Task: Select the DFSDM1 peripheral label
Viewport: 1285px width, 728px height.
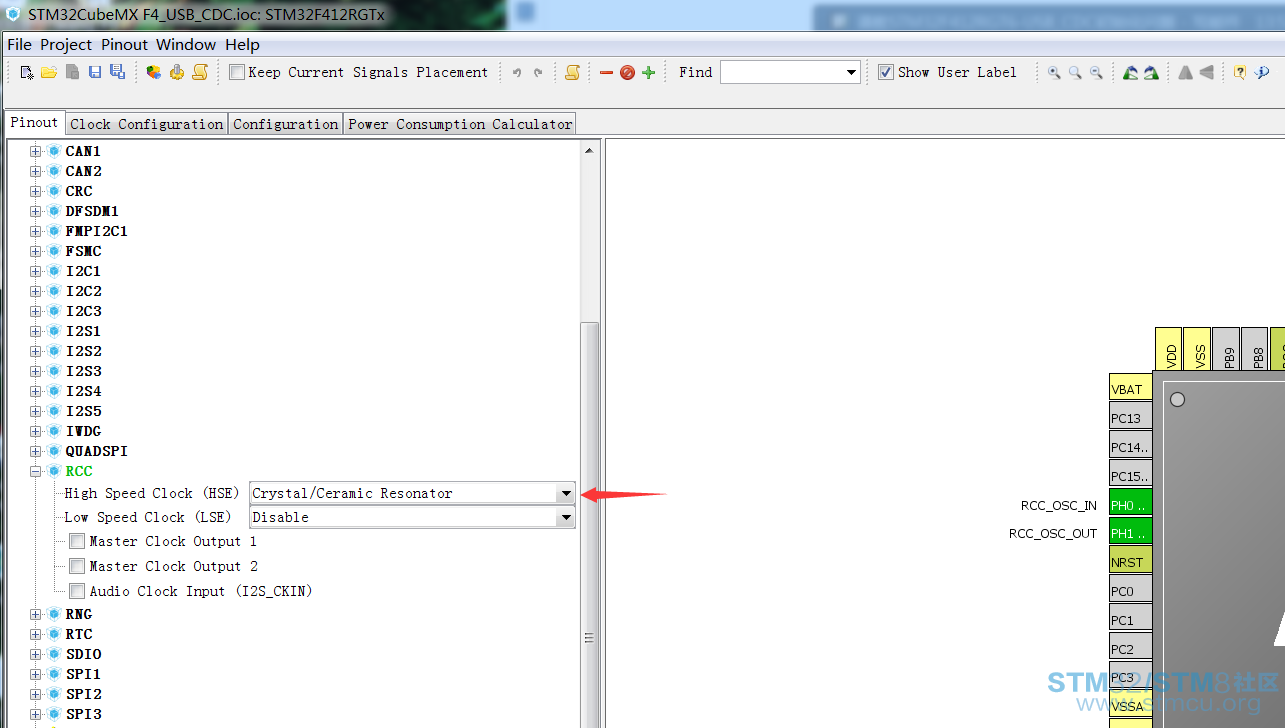Action: click(92, 211)
